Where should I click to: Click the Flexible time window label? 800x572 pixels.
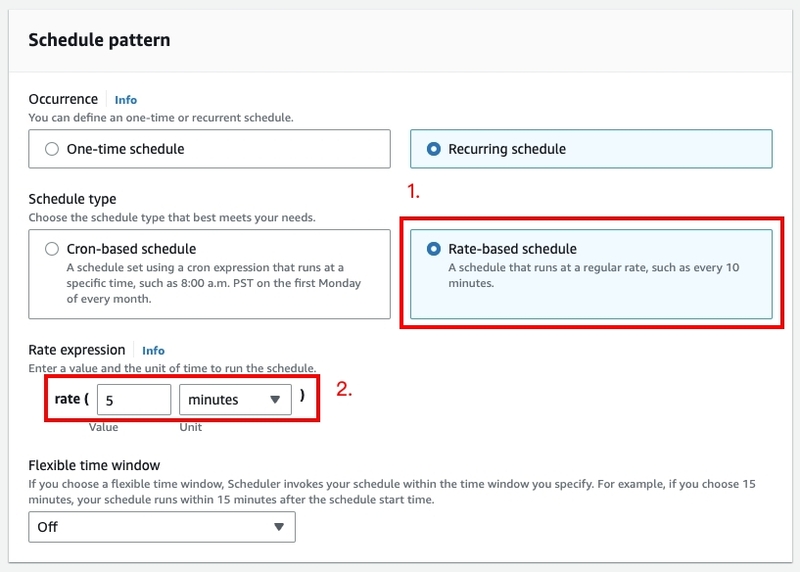94,465
